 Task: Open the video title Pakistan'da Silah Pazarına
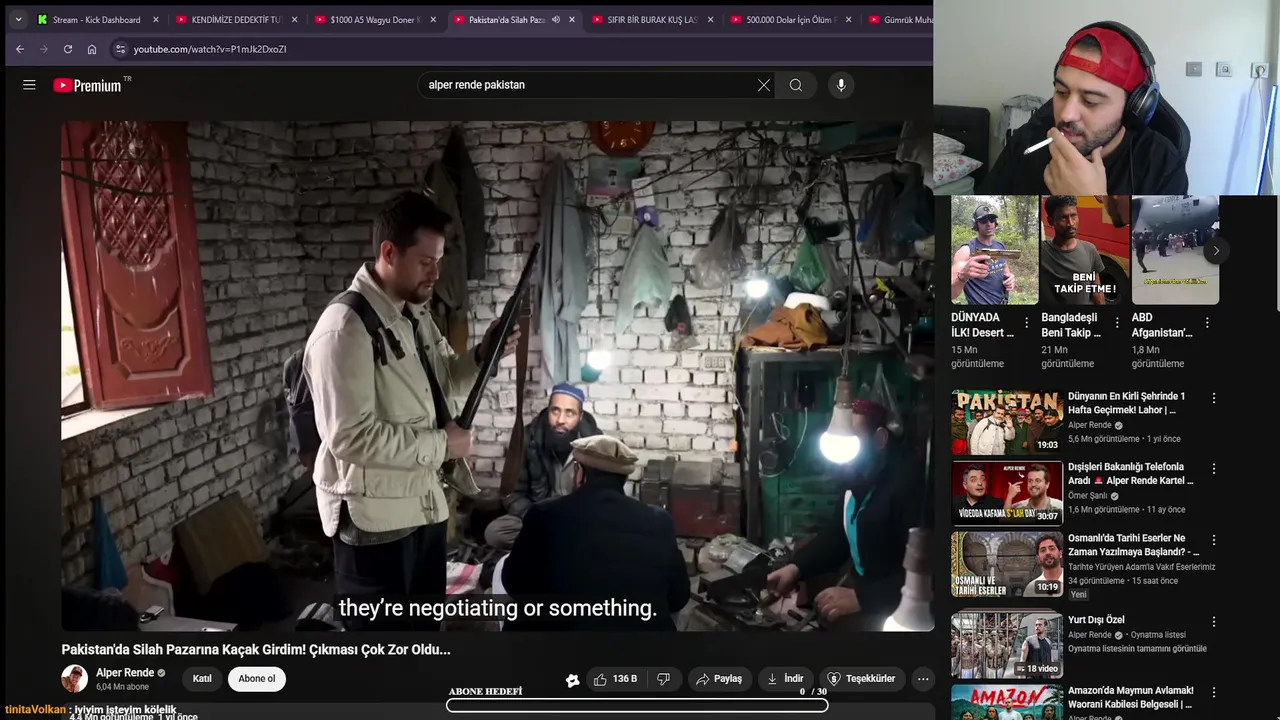pyautogui.click(x=256, y=649)
